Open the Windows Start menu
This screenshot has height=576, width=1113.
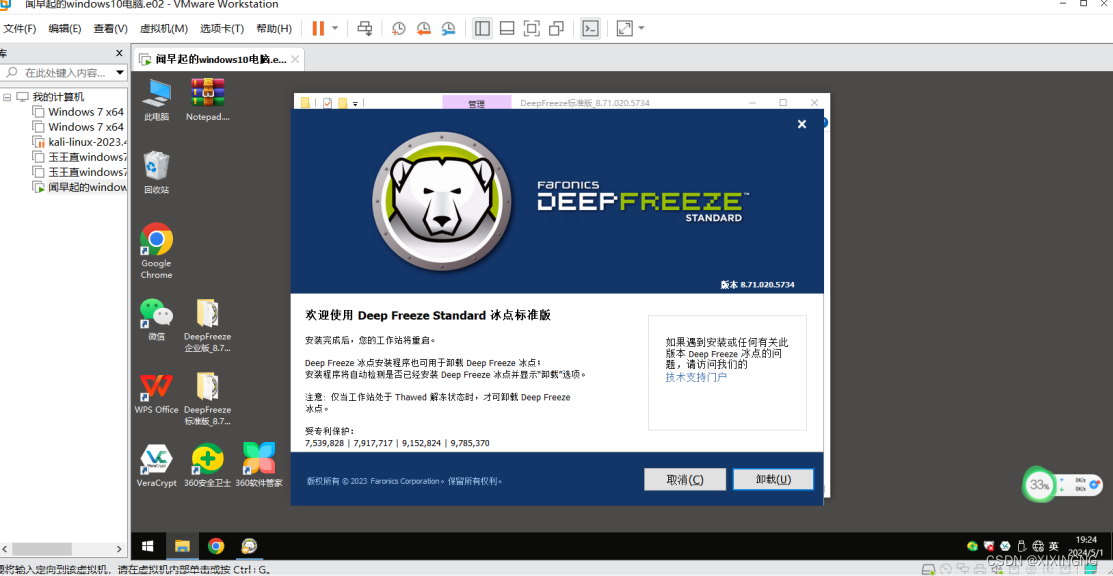(x=148, y=545)
